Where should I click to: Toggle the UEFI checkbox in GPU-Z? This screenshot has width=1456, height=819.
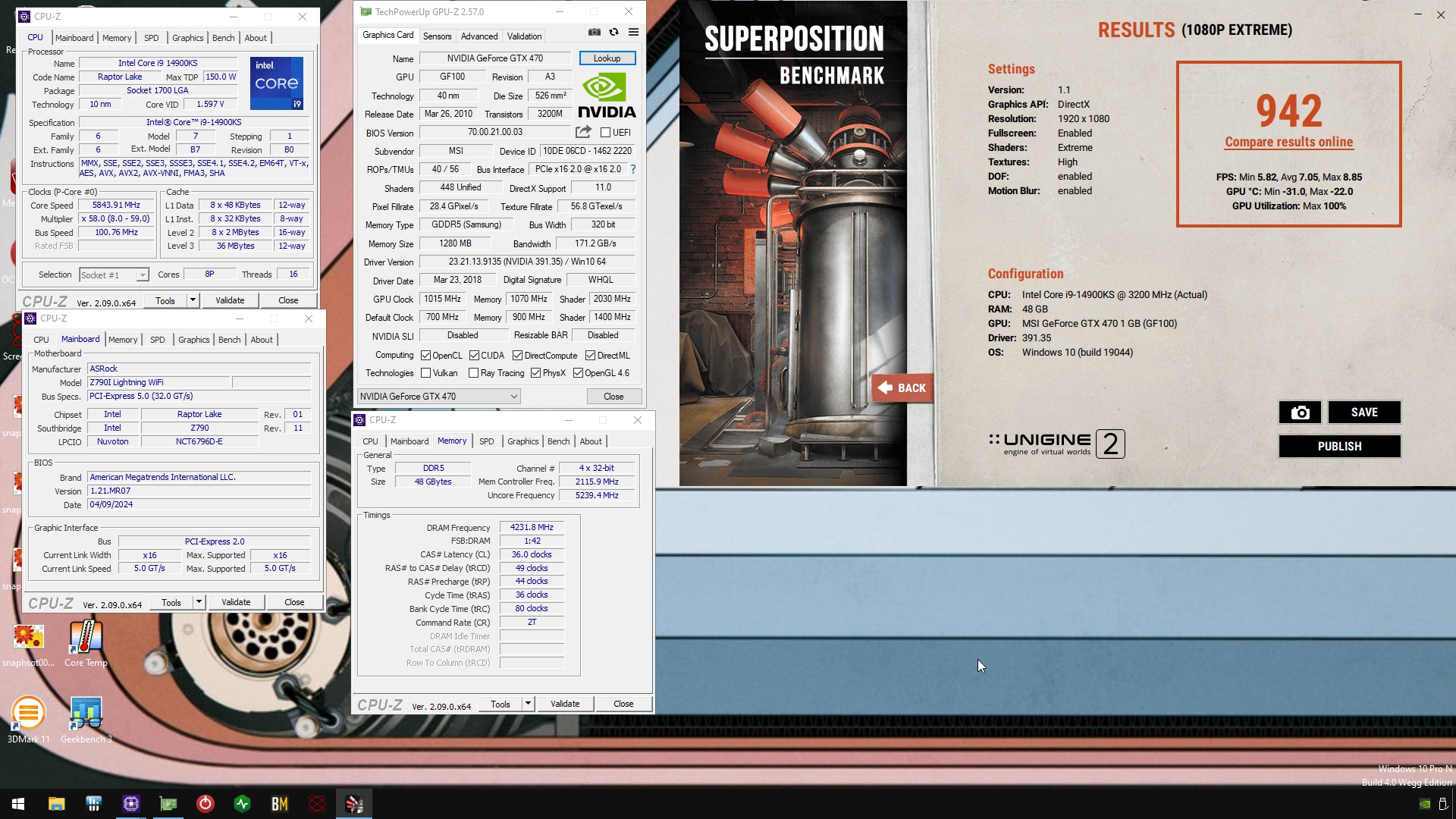coord(605,133)
